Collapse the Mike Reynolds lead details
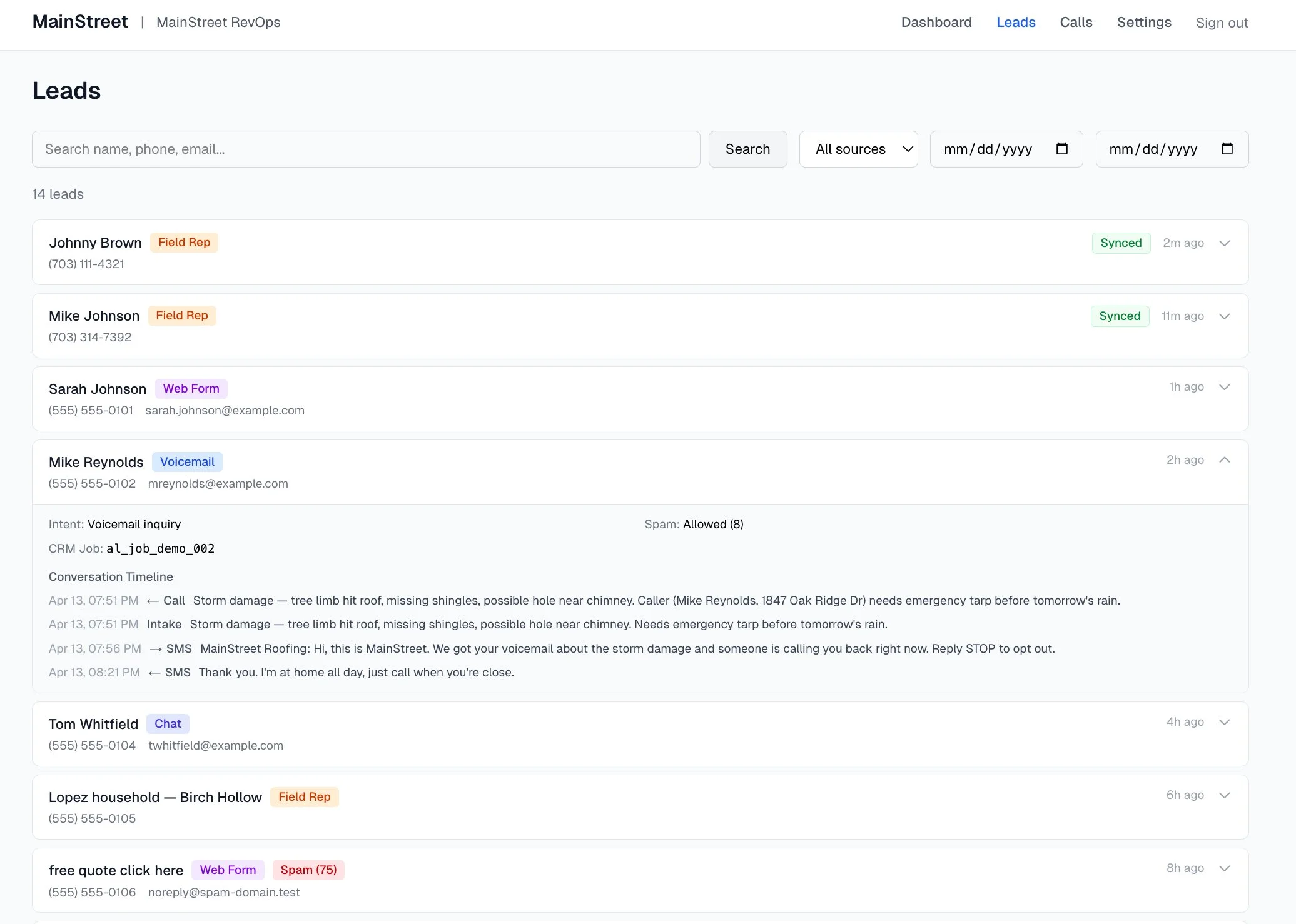This screenshot has height=924, width=1296. pyautogui.click(x=1224, y=459)
